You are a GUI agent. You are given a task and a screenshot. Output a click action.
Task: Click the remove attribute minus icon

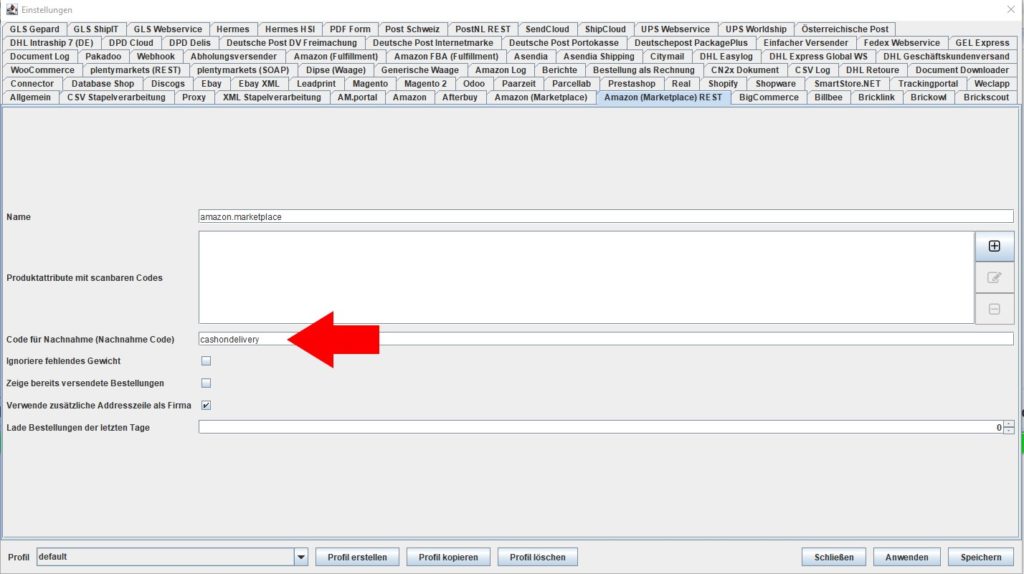[994, 309]
